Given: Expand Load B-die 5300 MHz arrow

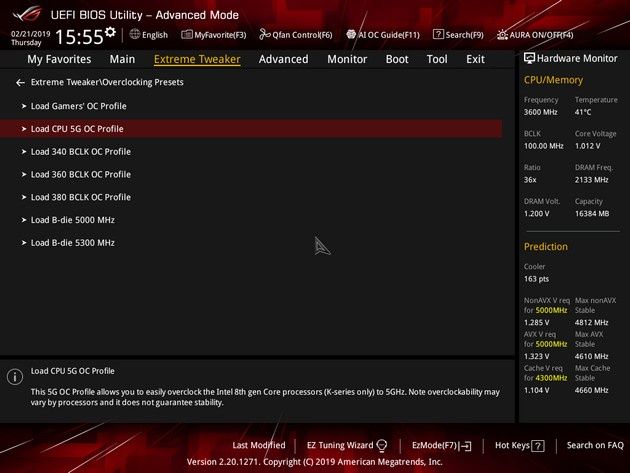Looking at the screenshot, I should 24,243.
